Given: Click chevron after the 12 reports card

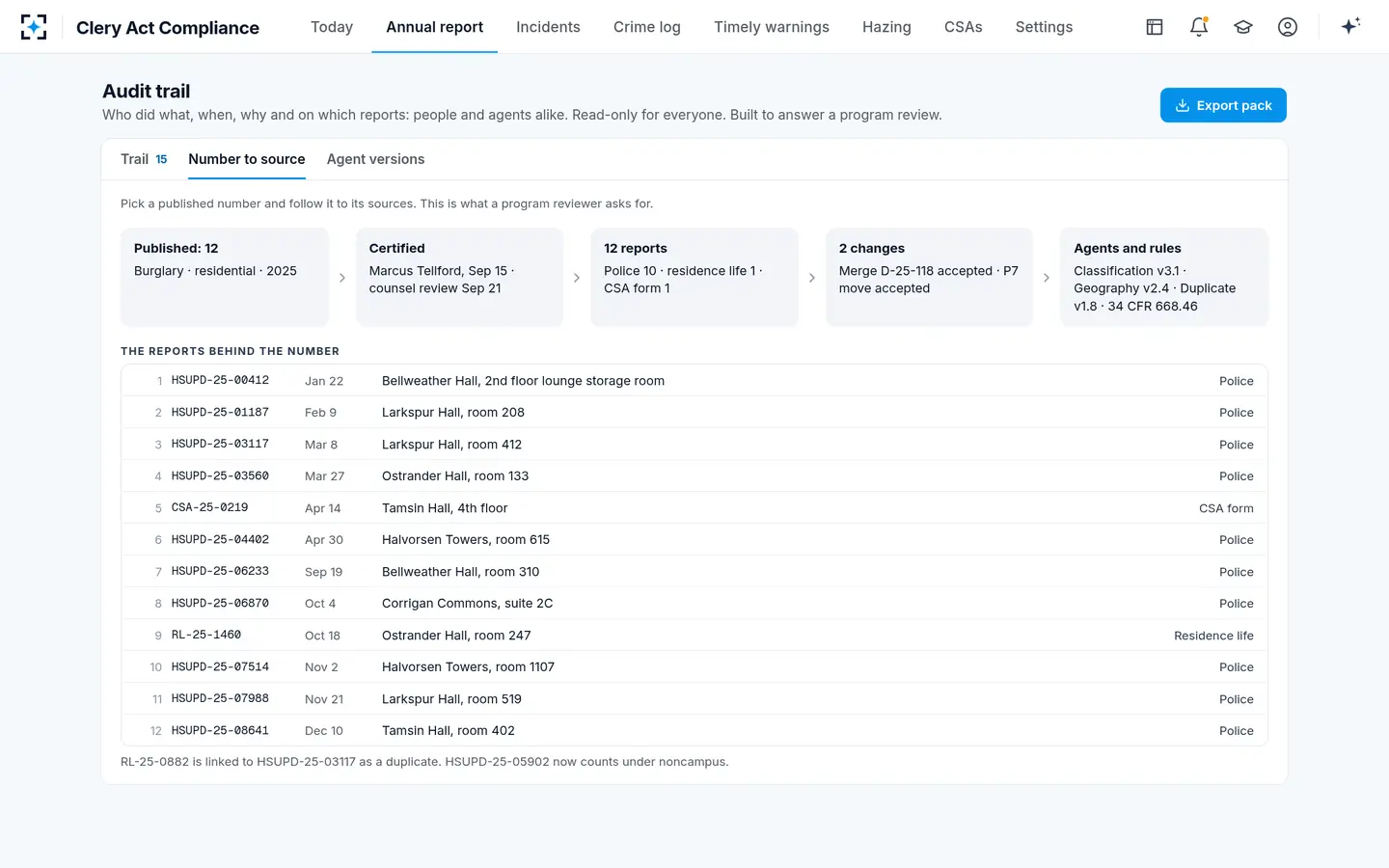Looking at the screenshot, I should click(x=812, y=278).
